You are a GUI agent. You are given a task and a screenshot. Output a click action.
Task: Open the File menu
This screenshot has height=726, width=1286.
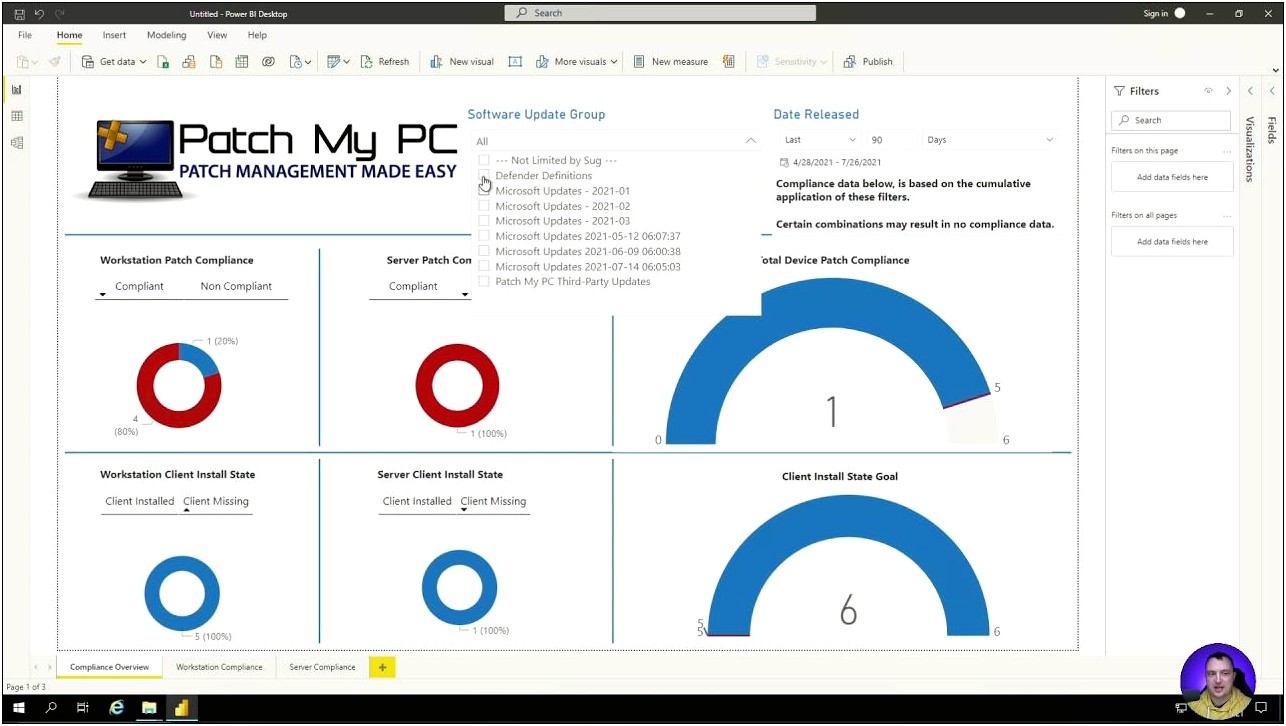pyautogui.click(x=25, y=35)
